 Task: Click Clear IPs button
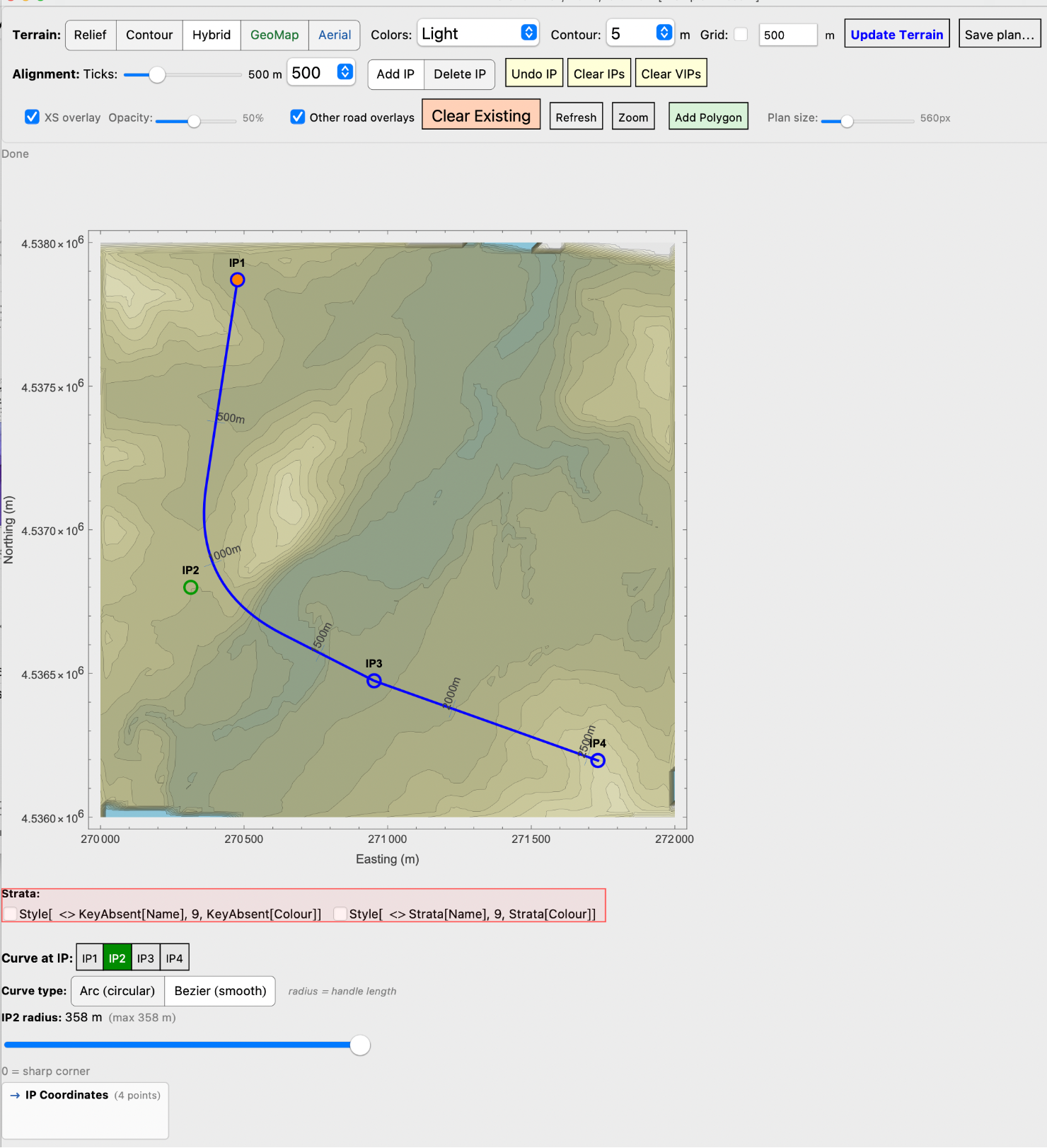click(x=599, y=74)
